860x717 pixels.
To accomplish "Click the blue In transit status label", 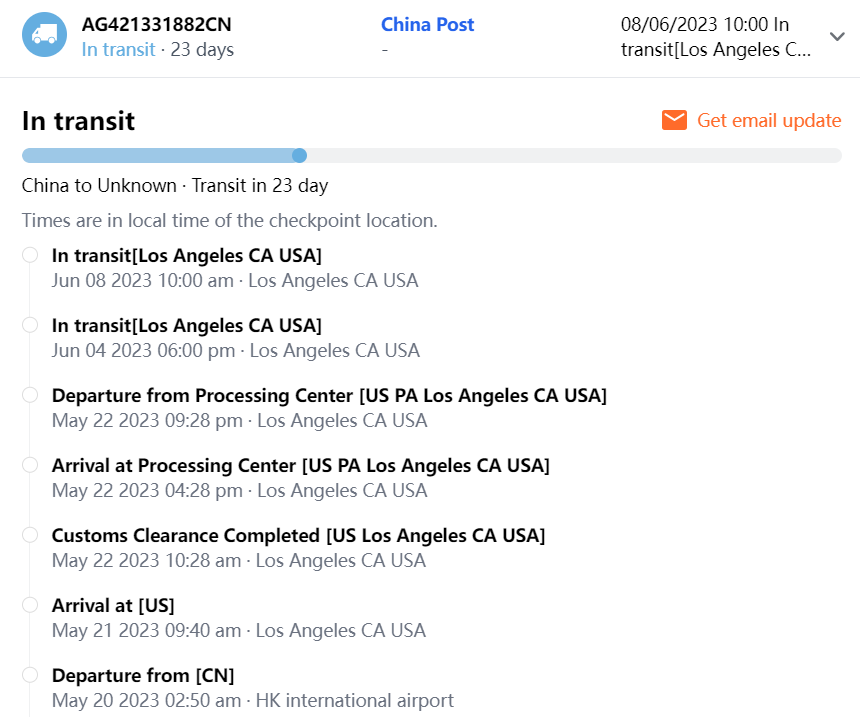I will [x=118, y=49].
